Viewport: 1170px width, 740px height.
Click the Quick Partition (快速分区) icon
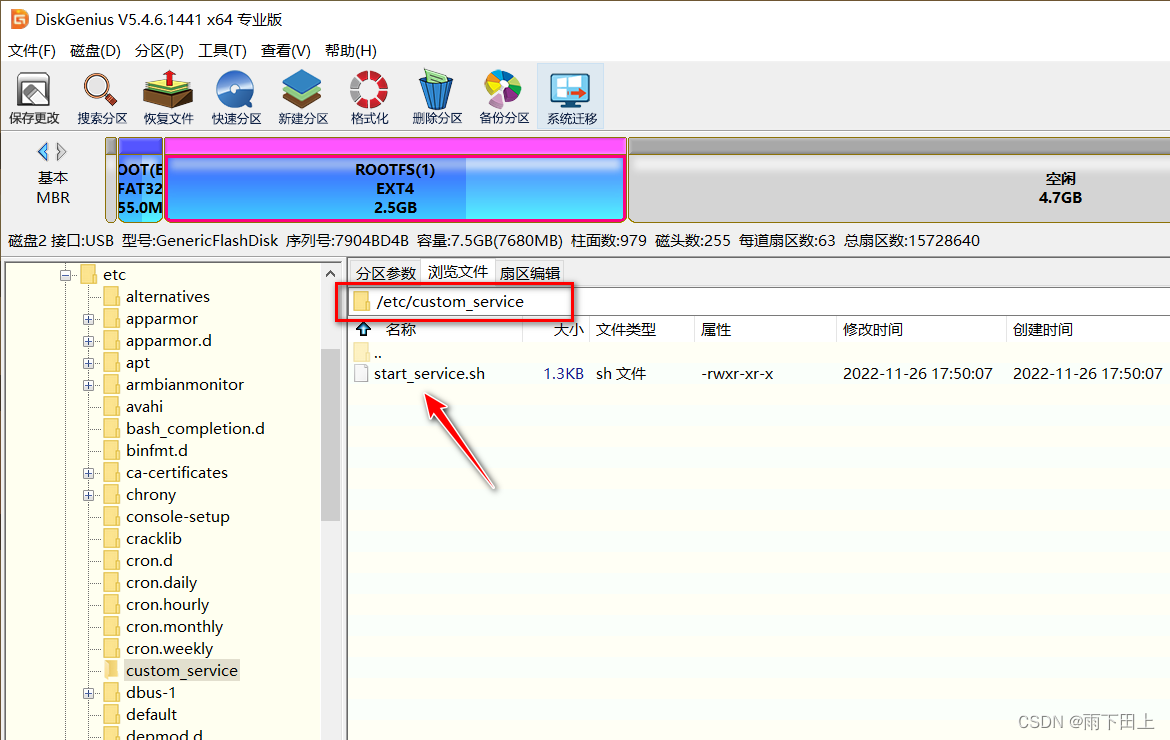(236, 97)
